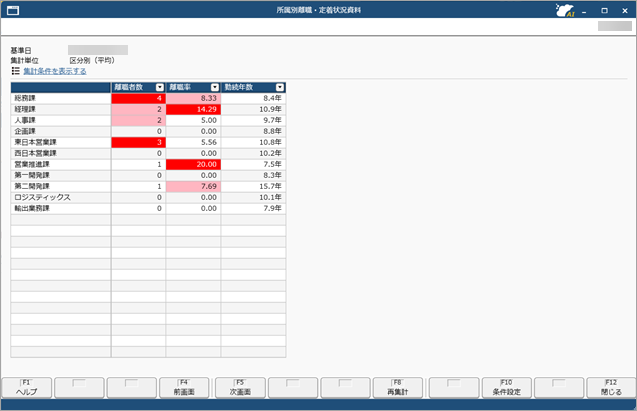Screen dimensions: 637x411
Task: Click the F10 条件設定 button
Action: point(506,388)
